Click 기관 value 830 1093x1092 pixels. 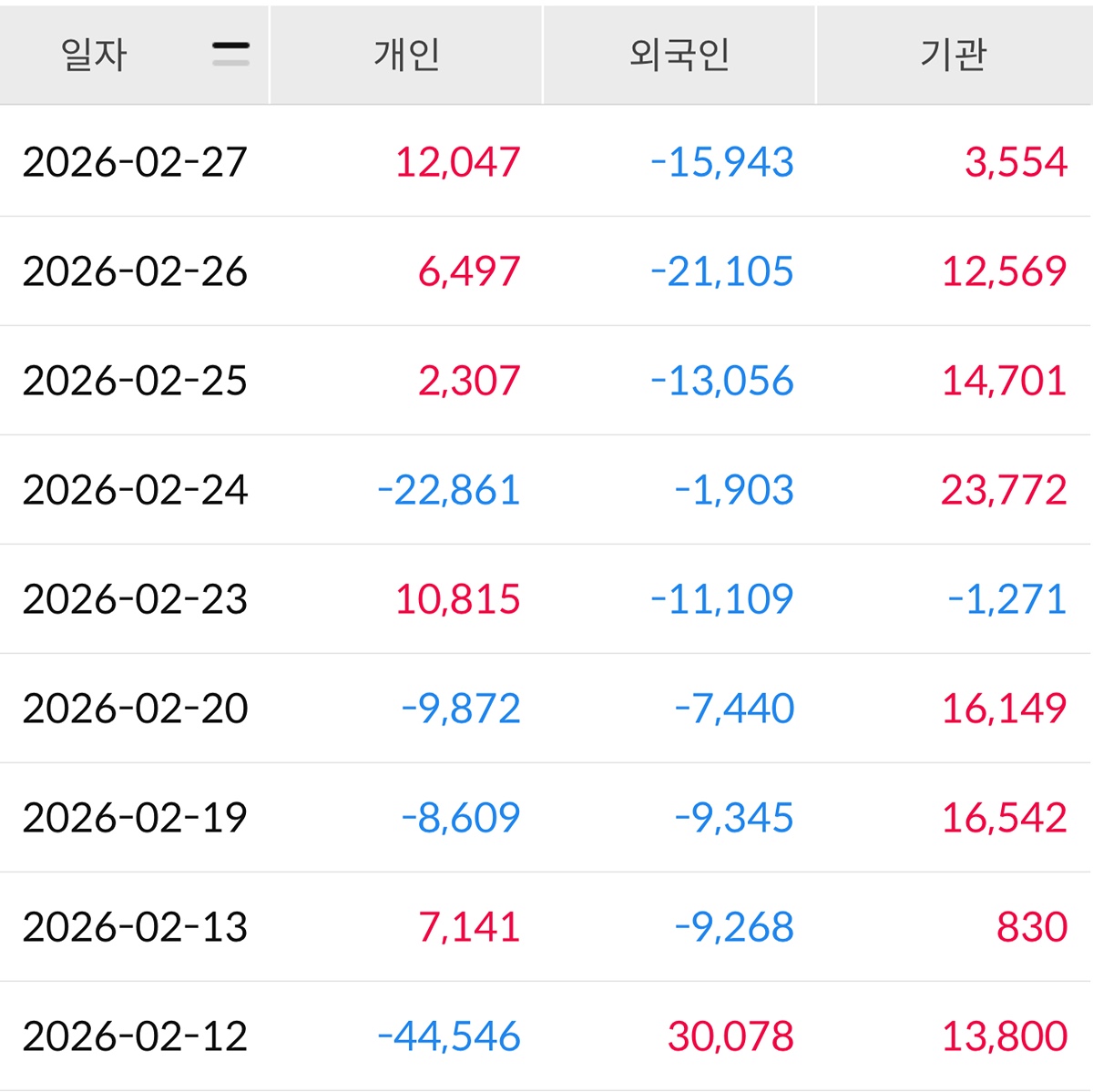click(x=1032, y=927)
